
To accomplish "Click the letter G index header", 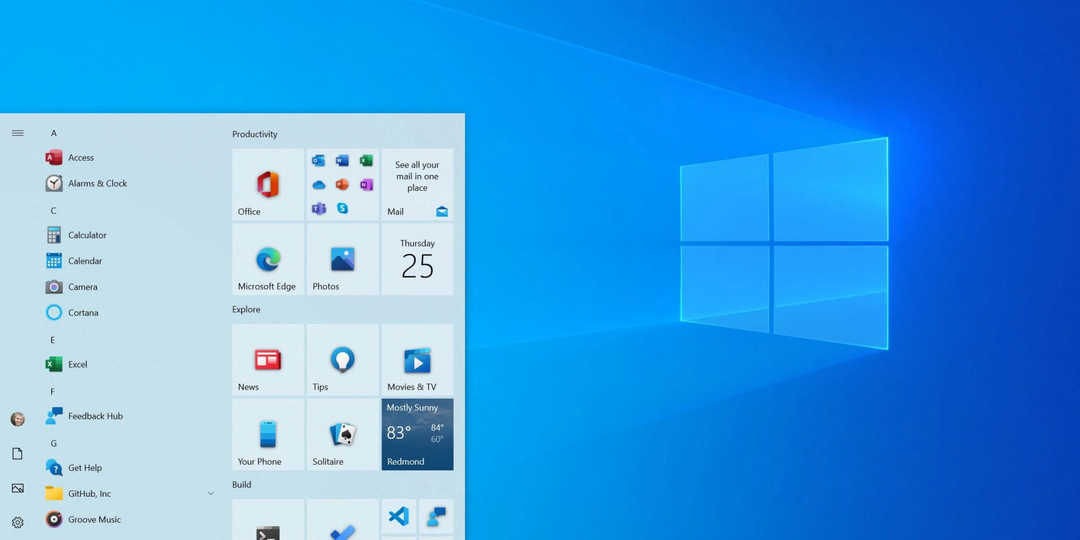I will click(x=54, y=443).
